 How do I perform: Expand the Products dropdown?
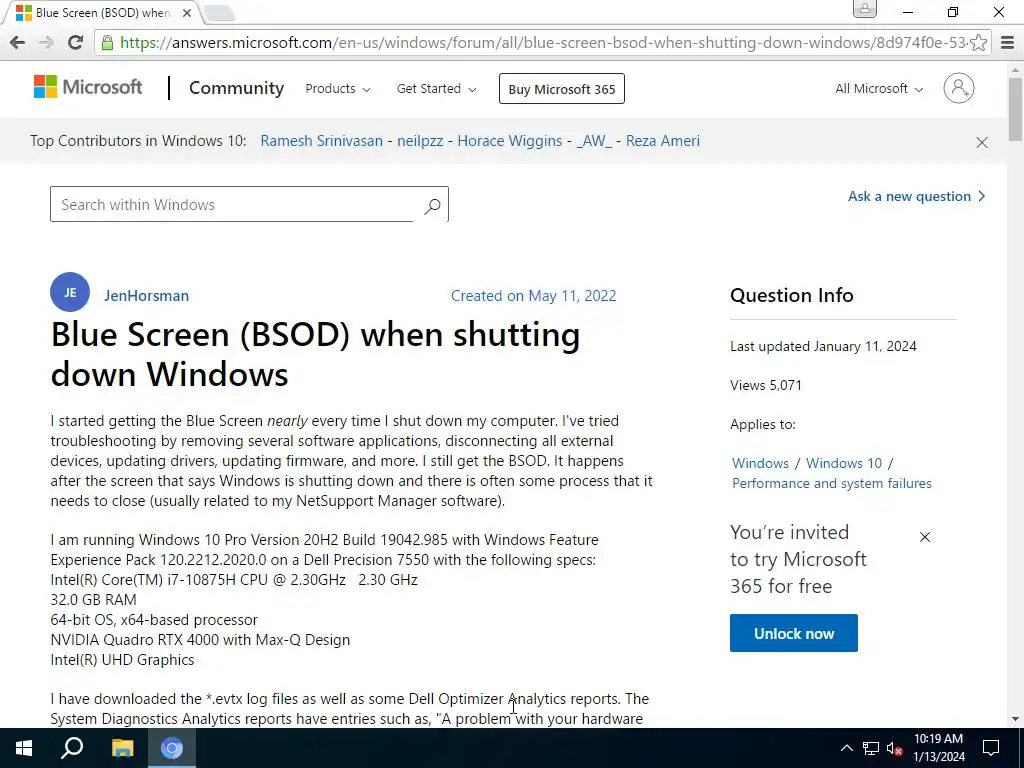(x=338, y=89)
